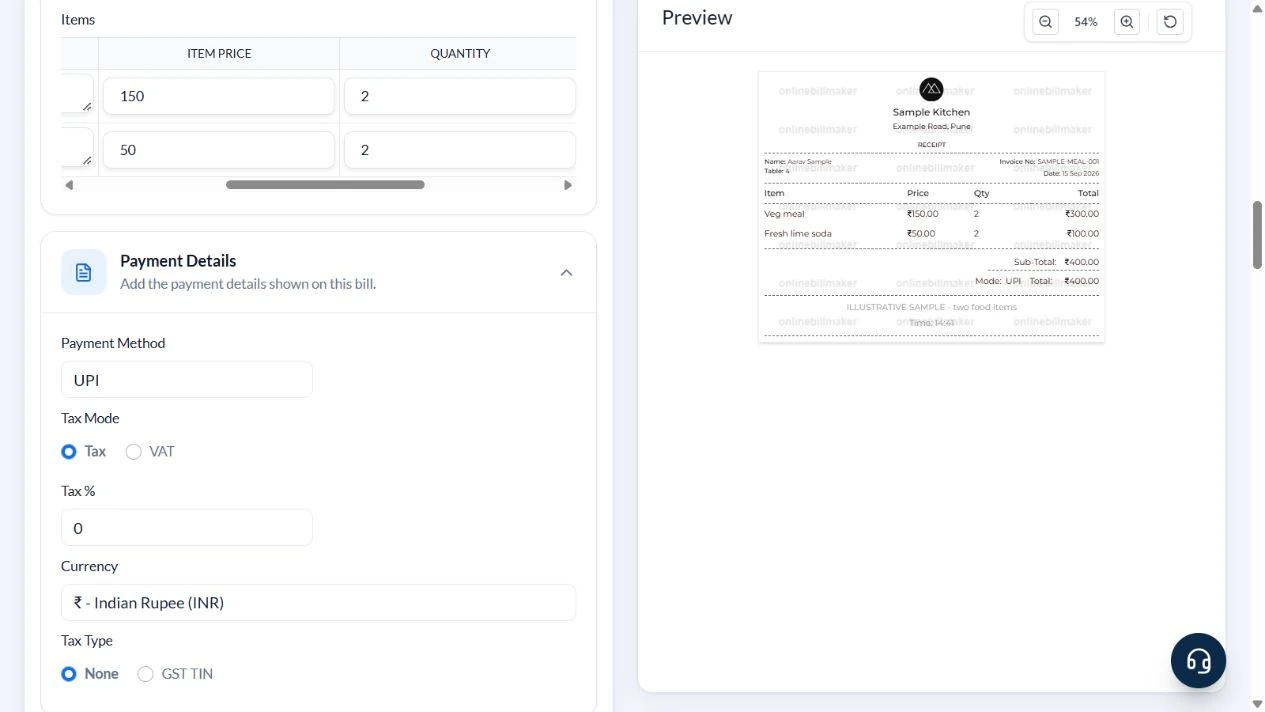Click the Preview heading

697,18
